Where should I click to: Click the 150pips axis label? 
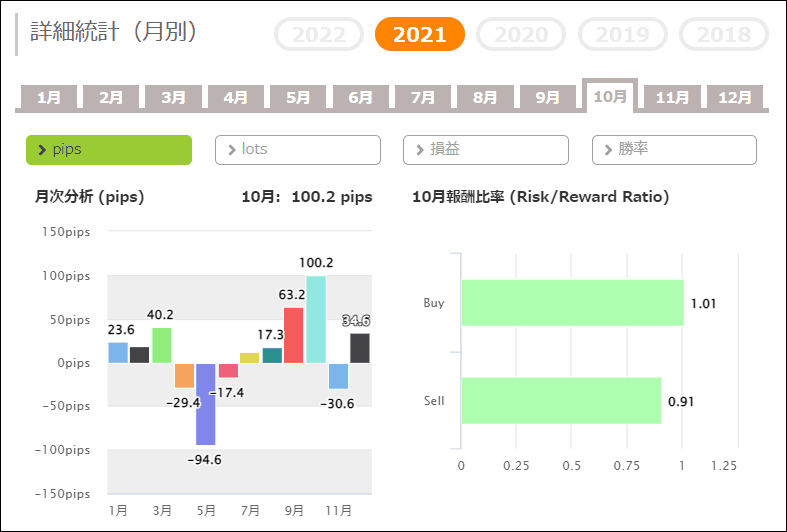66,232
